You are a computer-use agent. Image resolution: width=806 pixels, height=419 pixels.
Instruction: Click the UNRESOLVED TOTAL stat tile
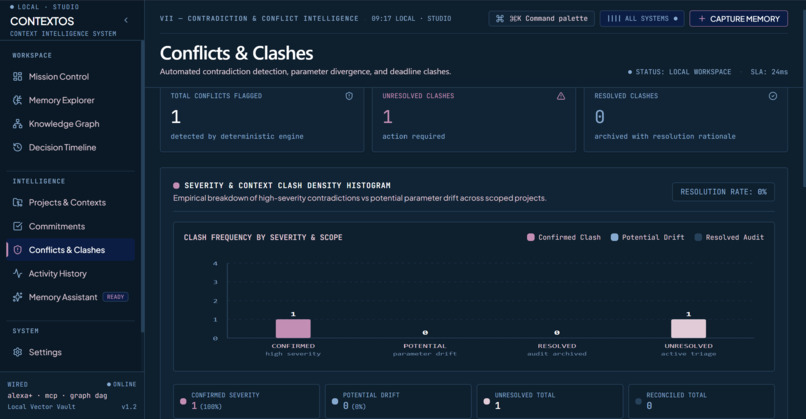549,401
